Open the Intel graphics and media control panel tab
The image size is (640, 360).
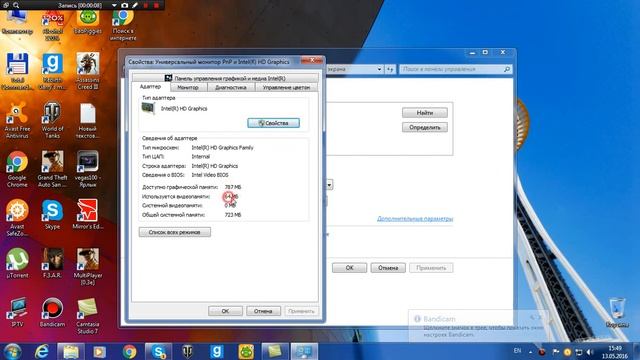(x=225, y=78)
